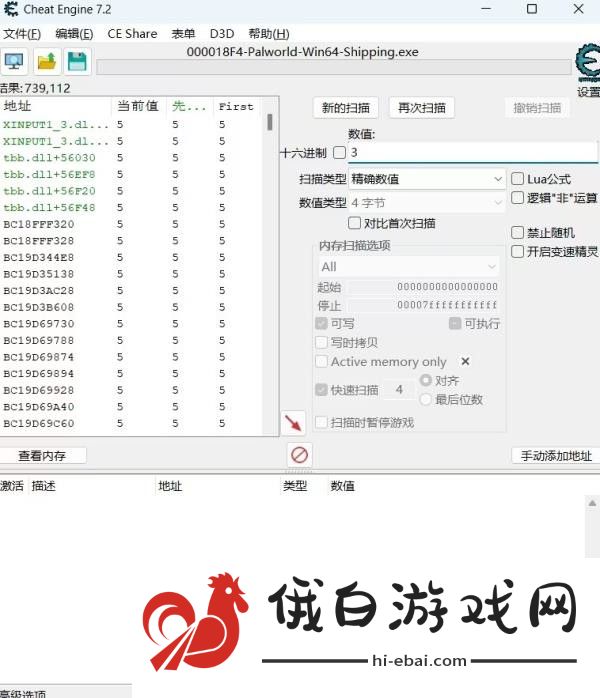Click the address table scroll up arrow

pos(592,503)
